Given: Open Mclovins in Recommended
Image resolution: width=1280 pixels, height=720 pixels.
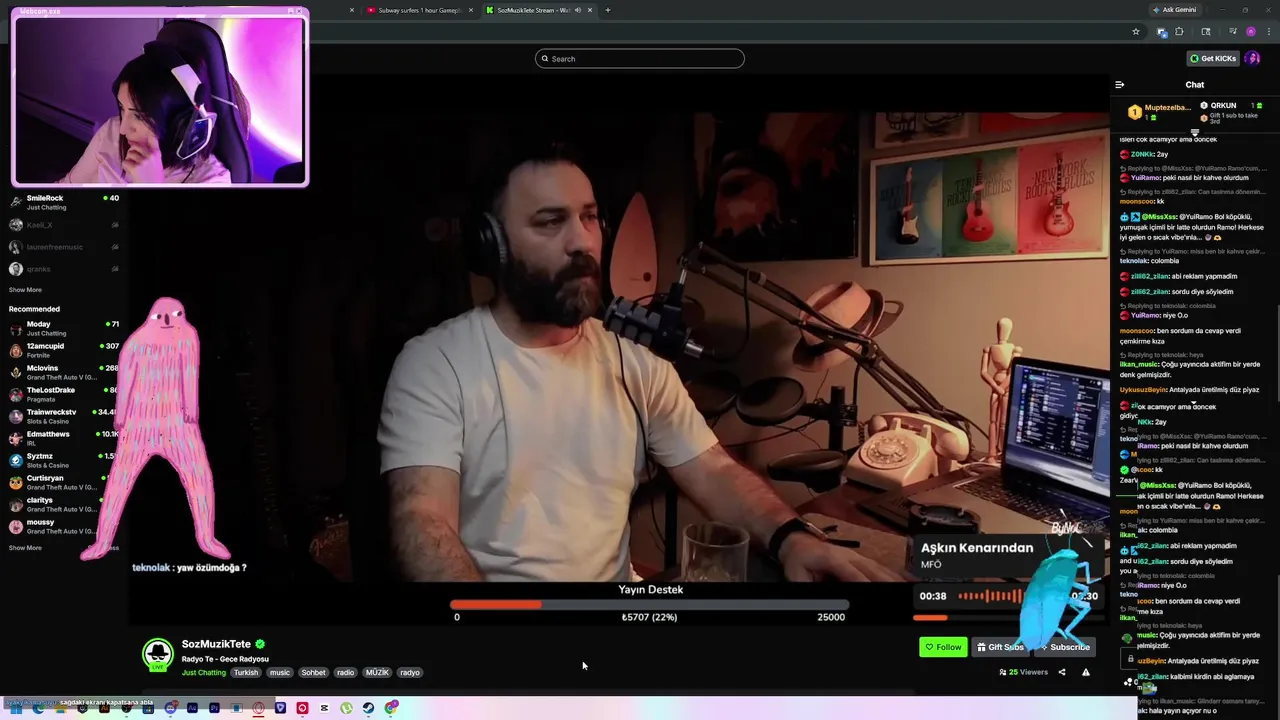Looking at the screenshot, I should (64, 372).
